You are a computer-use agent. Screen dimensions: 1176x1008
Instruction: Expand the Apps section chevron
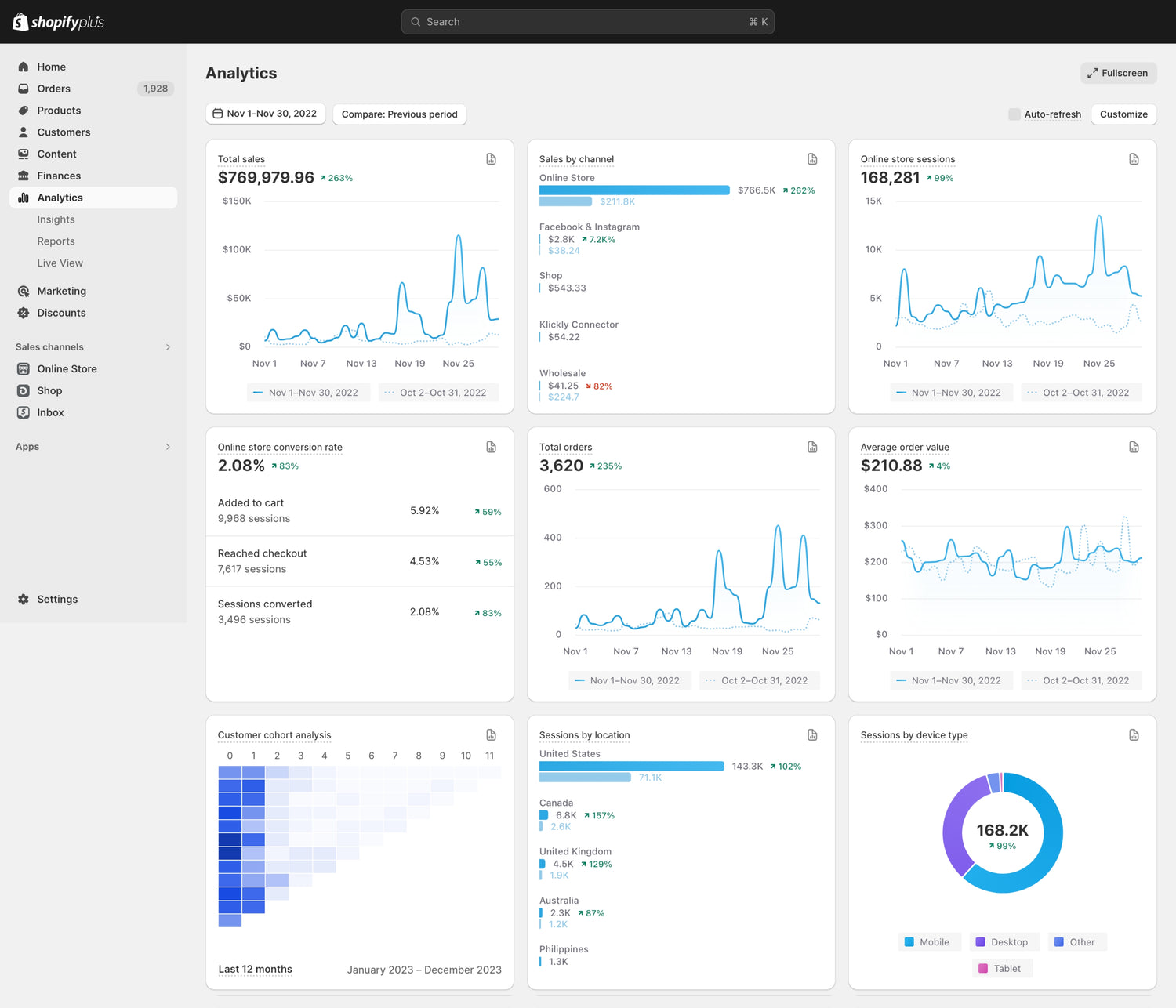tap(168, 447)
